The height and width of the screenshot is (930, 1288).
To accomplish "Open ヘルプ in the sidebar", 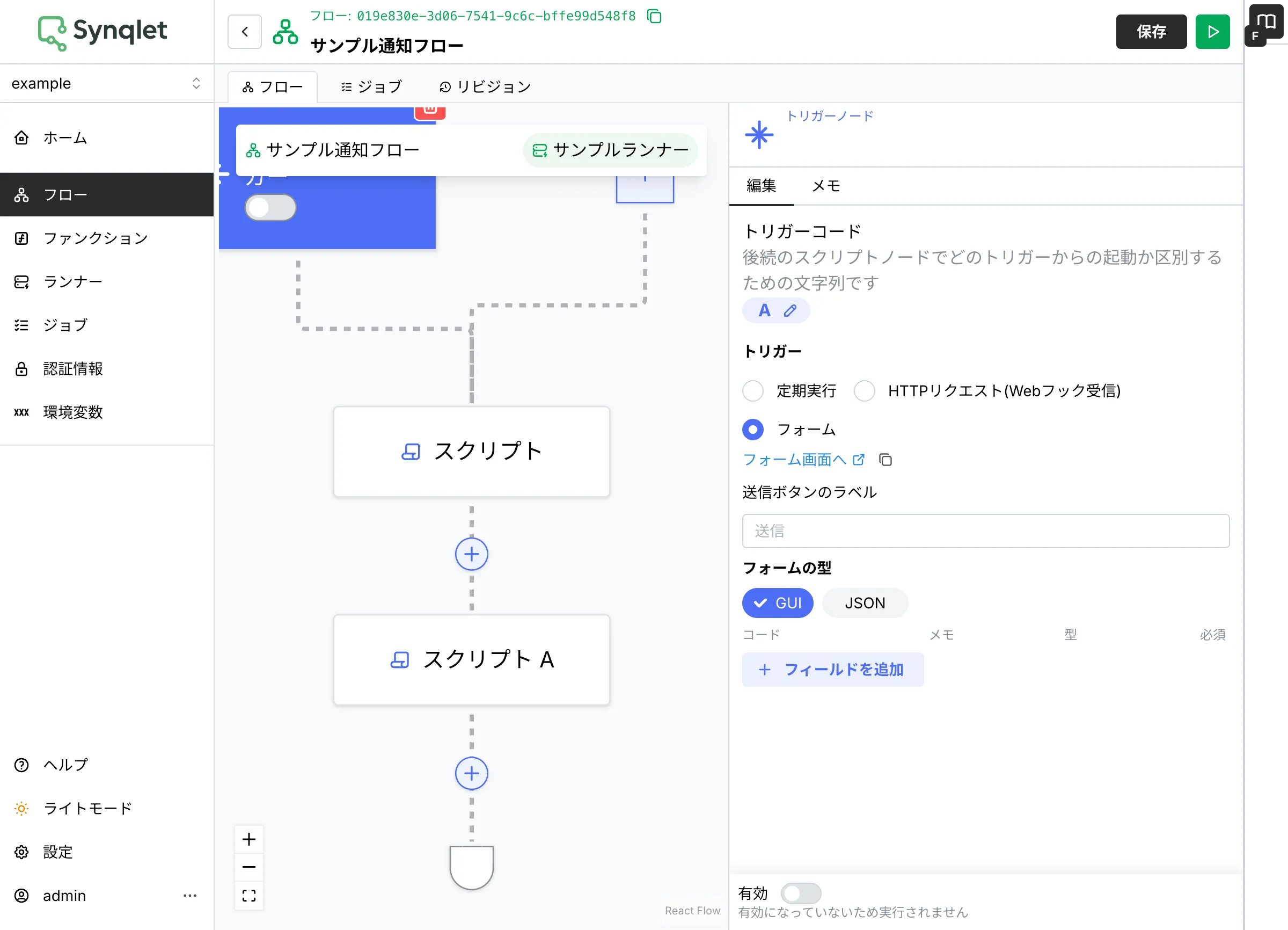I will click(x=107, y=765).
